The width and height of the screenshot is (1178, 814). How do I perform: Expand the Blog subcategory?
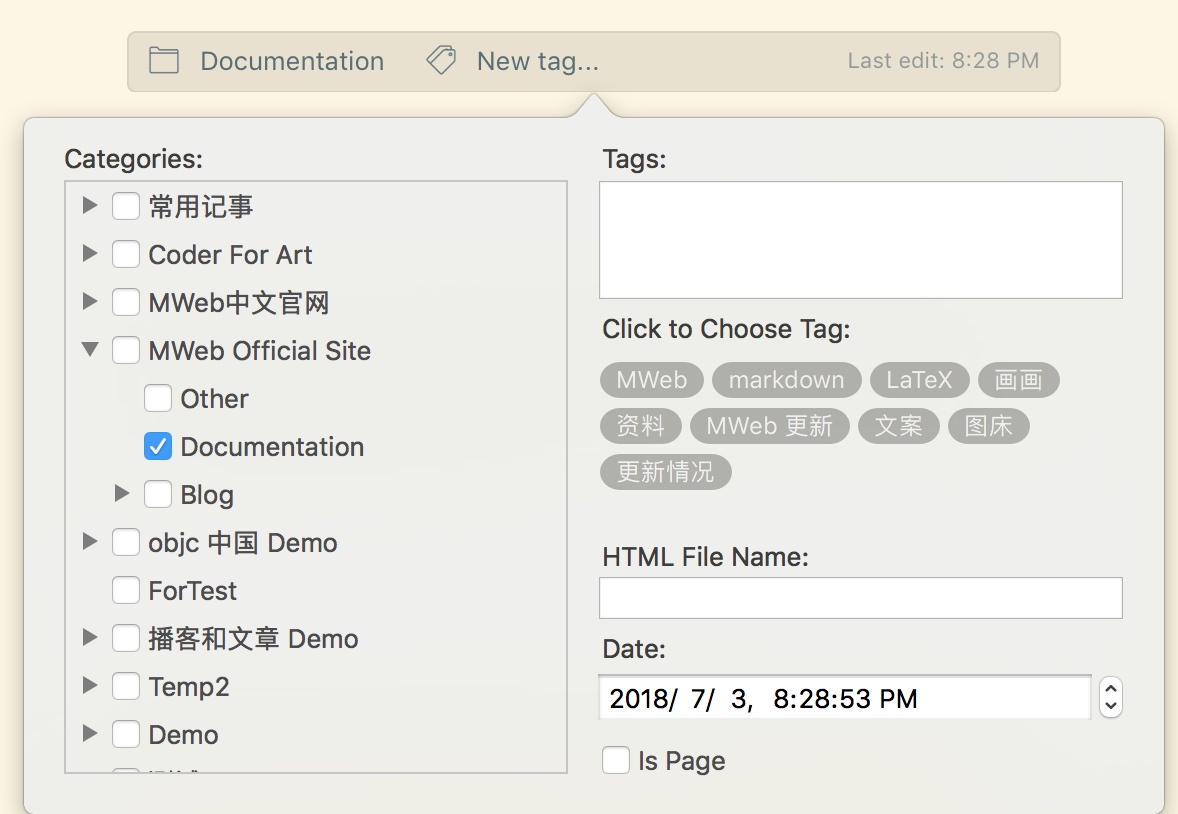point(122,493)
